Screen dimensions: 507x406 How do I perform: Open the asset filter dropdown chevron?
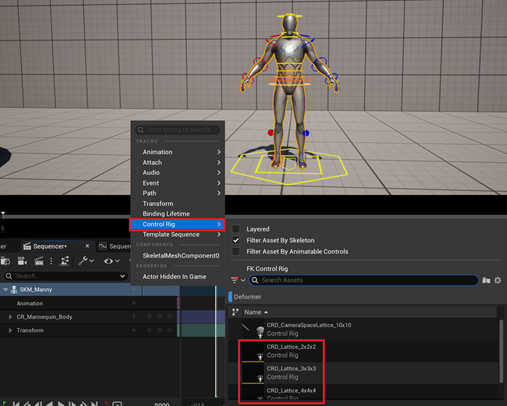243,280
